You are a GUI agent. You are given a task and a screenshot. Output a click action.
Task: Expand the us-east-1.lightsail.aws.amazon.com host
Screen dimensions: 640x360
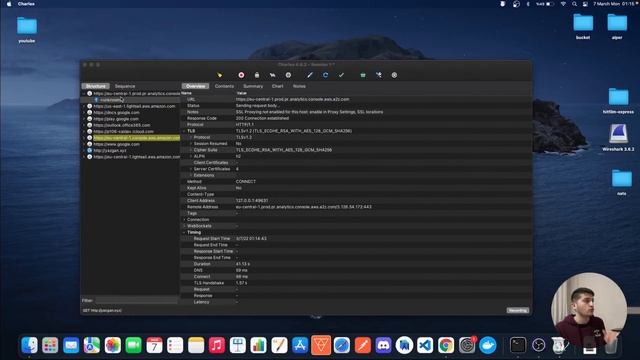(x=84, y=106)
